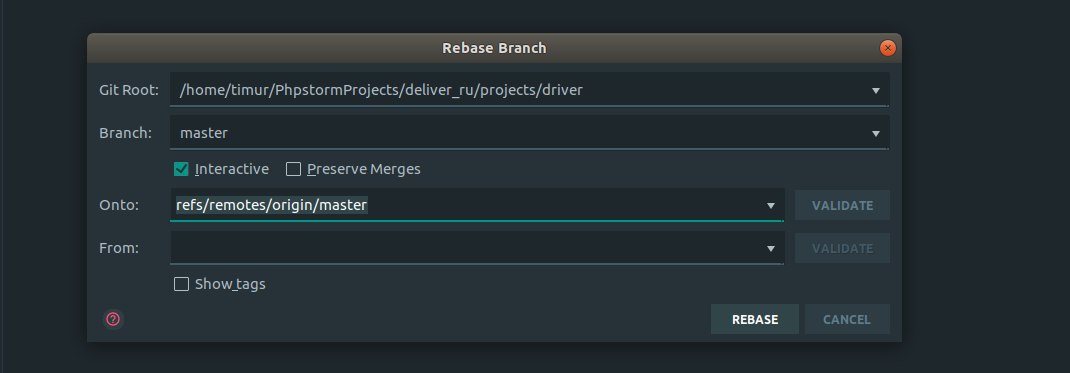Expand the From dropdown arrow
This screenshot has height=373, width=1070.
tap(770, 249)
